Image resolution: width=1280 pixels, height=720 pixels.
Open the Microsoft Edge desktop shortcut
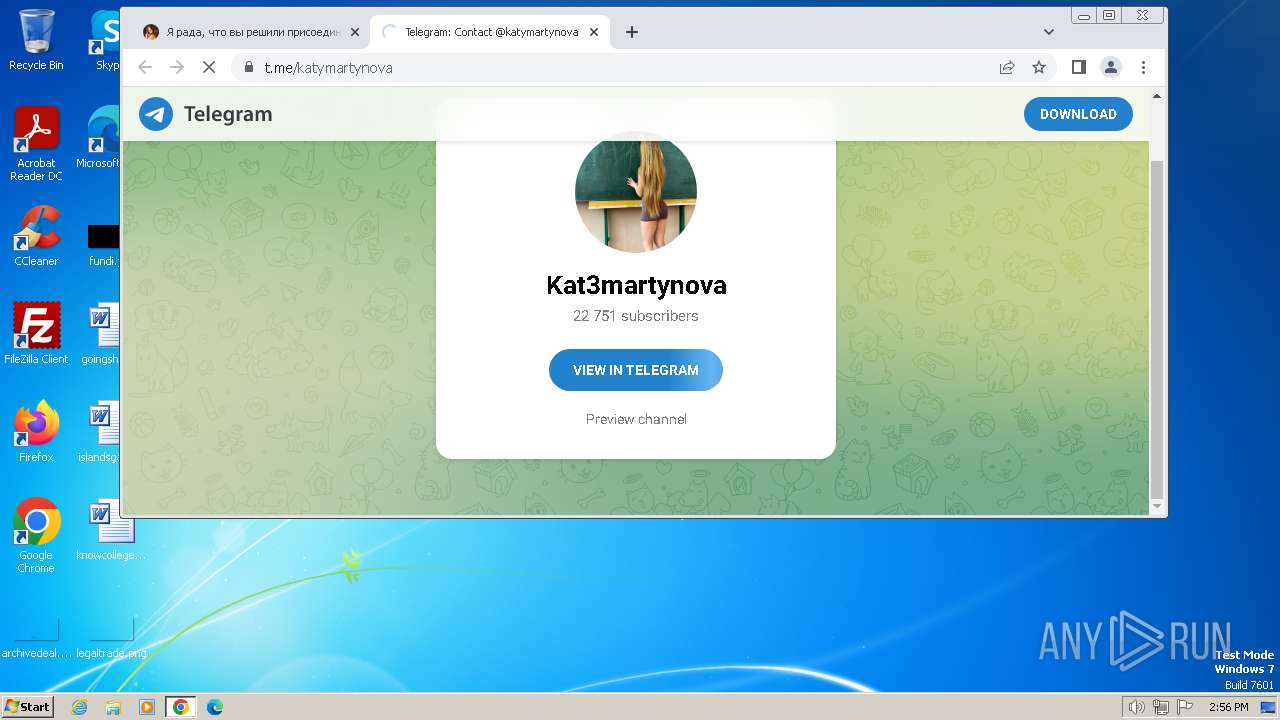pyautogui.click(x=99, y=138)
